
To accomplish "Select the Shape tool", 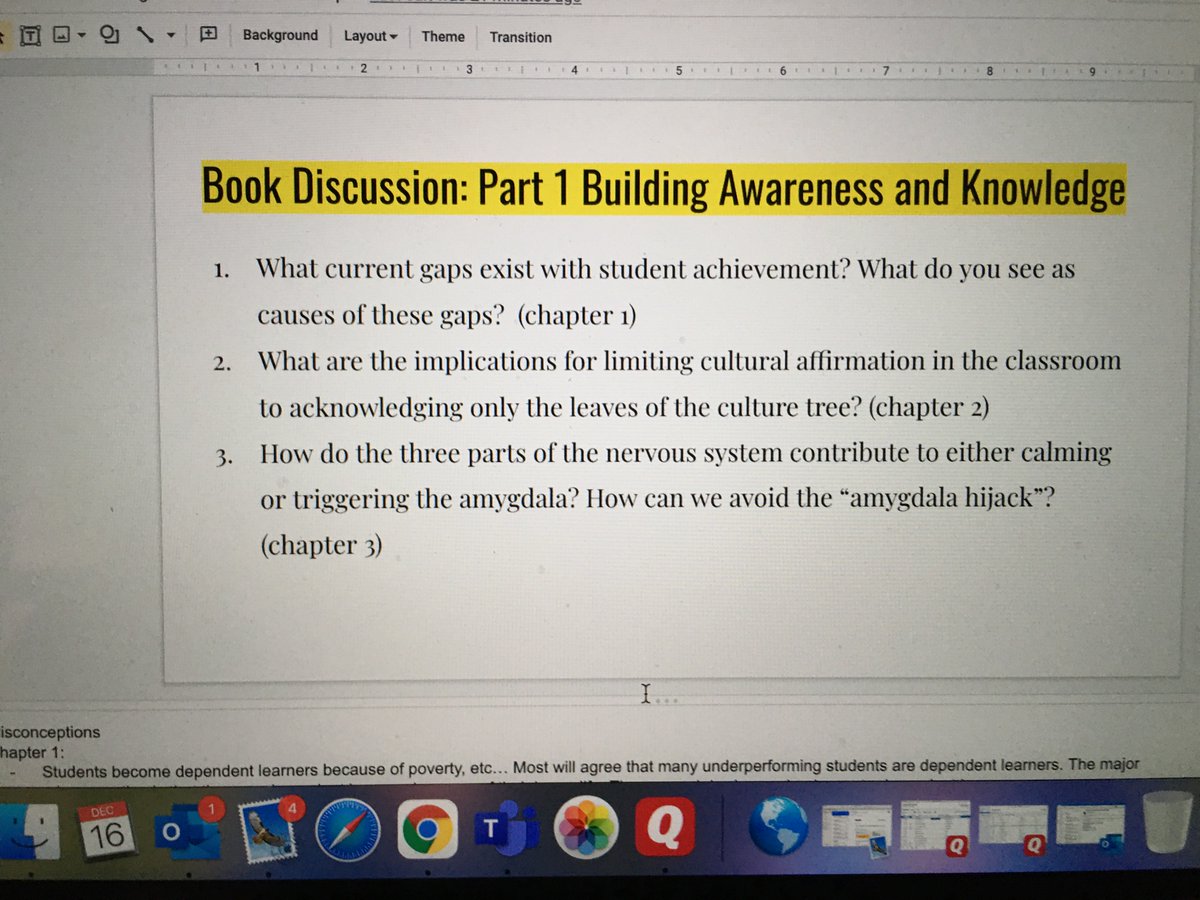I will (111, 36).
